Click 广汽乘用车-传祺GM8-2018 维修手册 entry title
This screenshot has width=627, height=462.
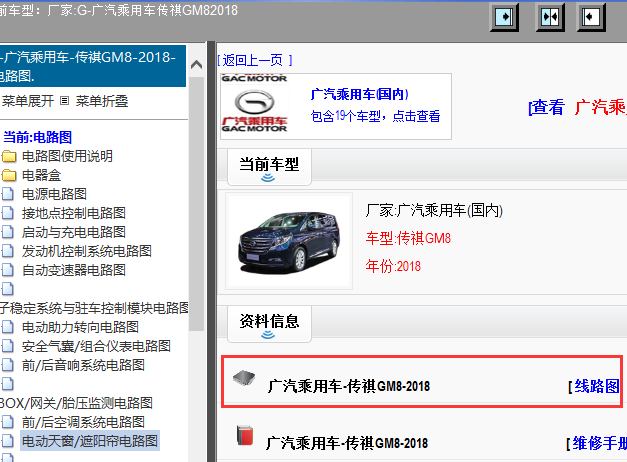pos(347,443)
